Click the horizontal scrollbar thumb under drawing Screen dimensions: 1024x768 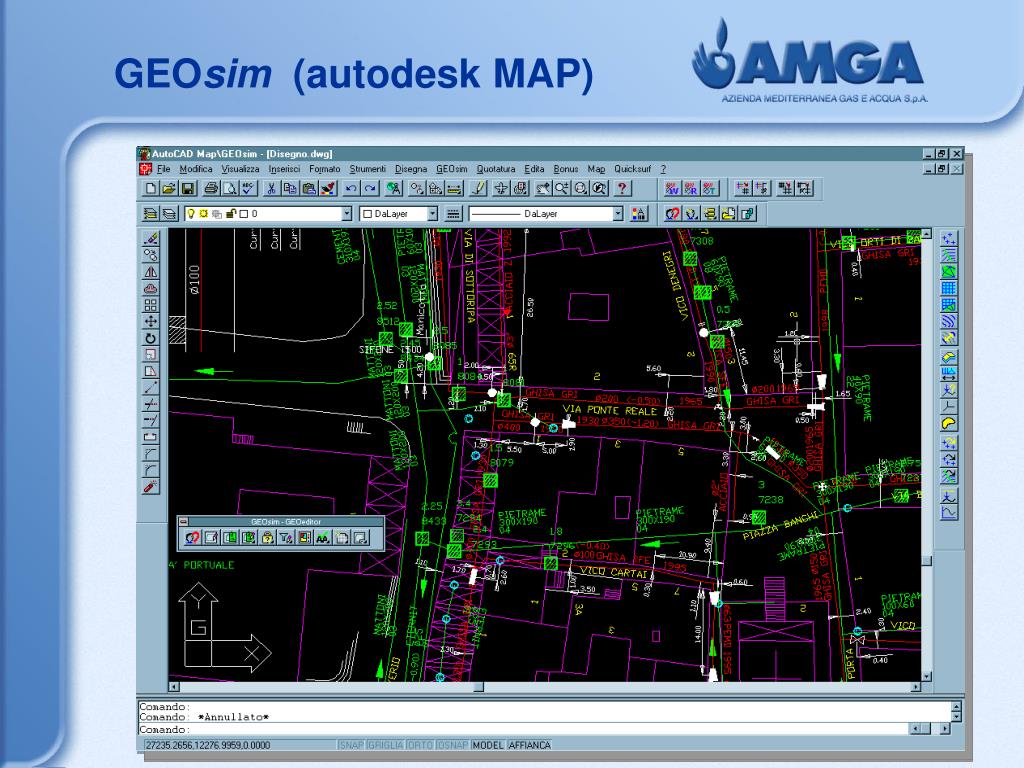click(479, 687)
